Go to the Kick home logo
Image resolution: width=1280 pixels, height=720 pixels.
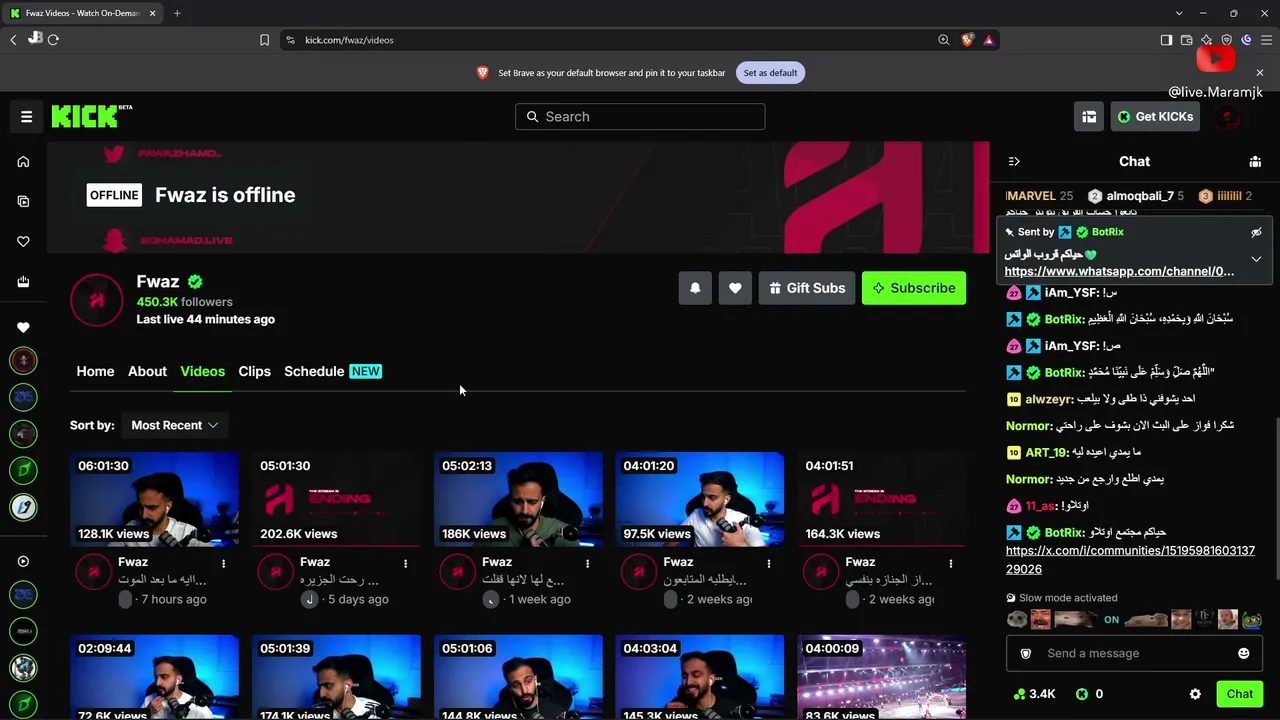91,116
